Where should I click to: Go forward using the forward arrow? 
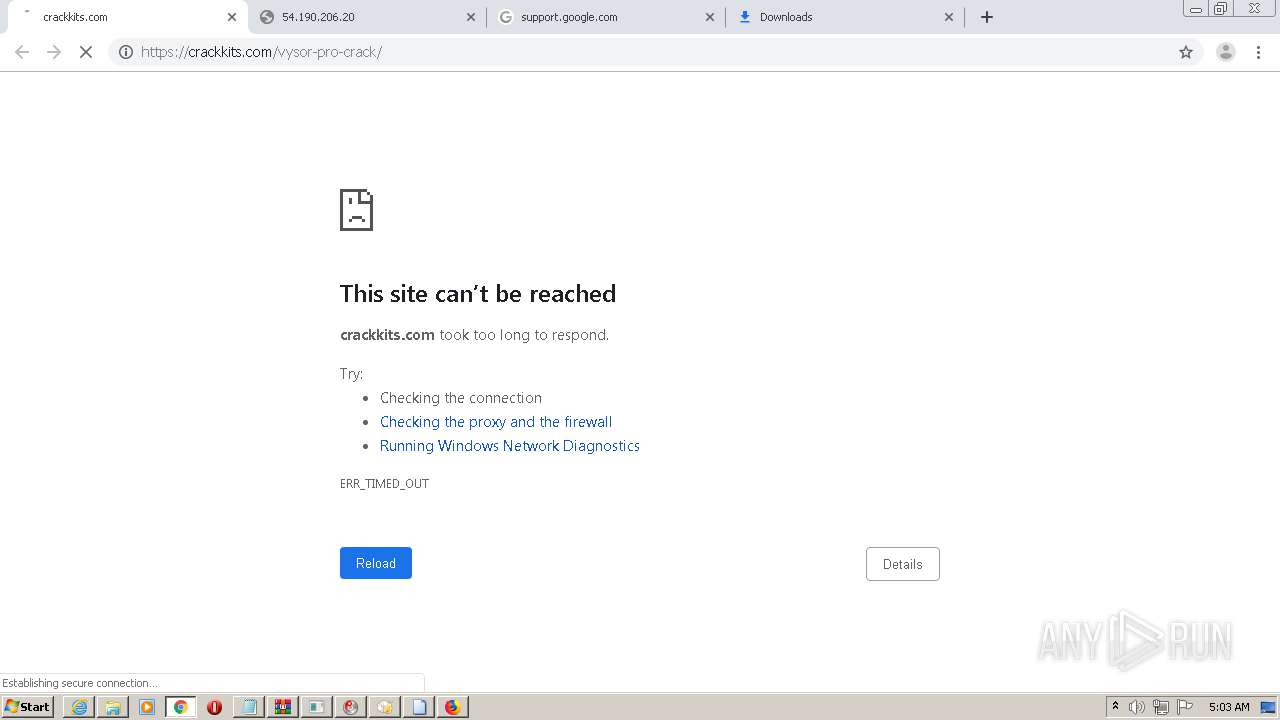54,52
